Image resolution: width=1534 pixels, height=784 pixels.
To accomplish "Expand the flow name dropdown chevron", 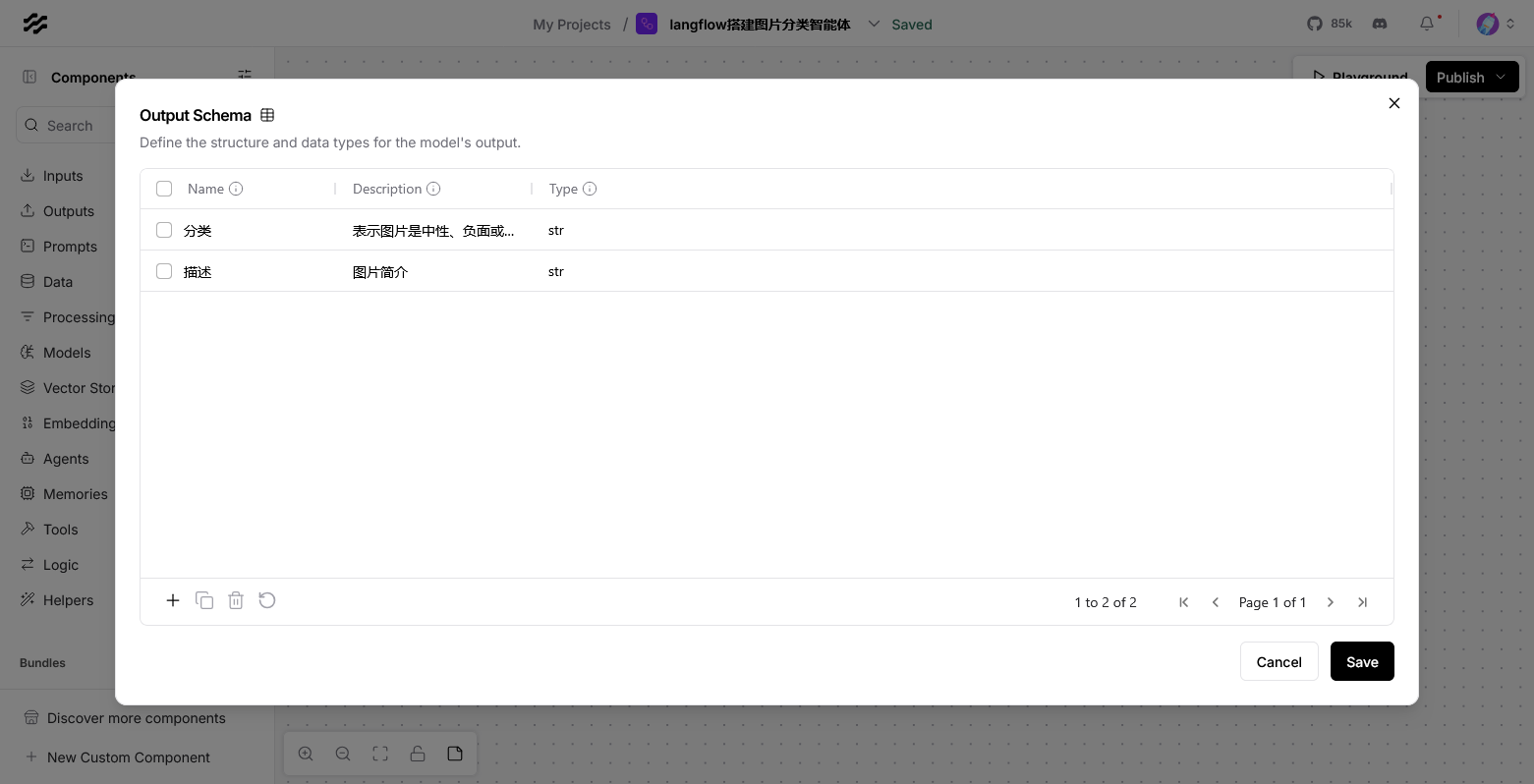I will pos(874,24).
